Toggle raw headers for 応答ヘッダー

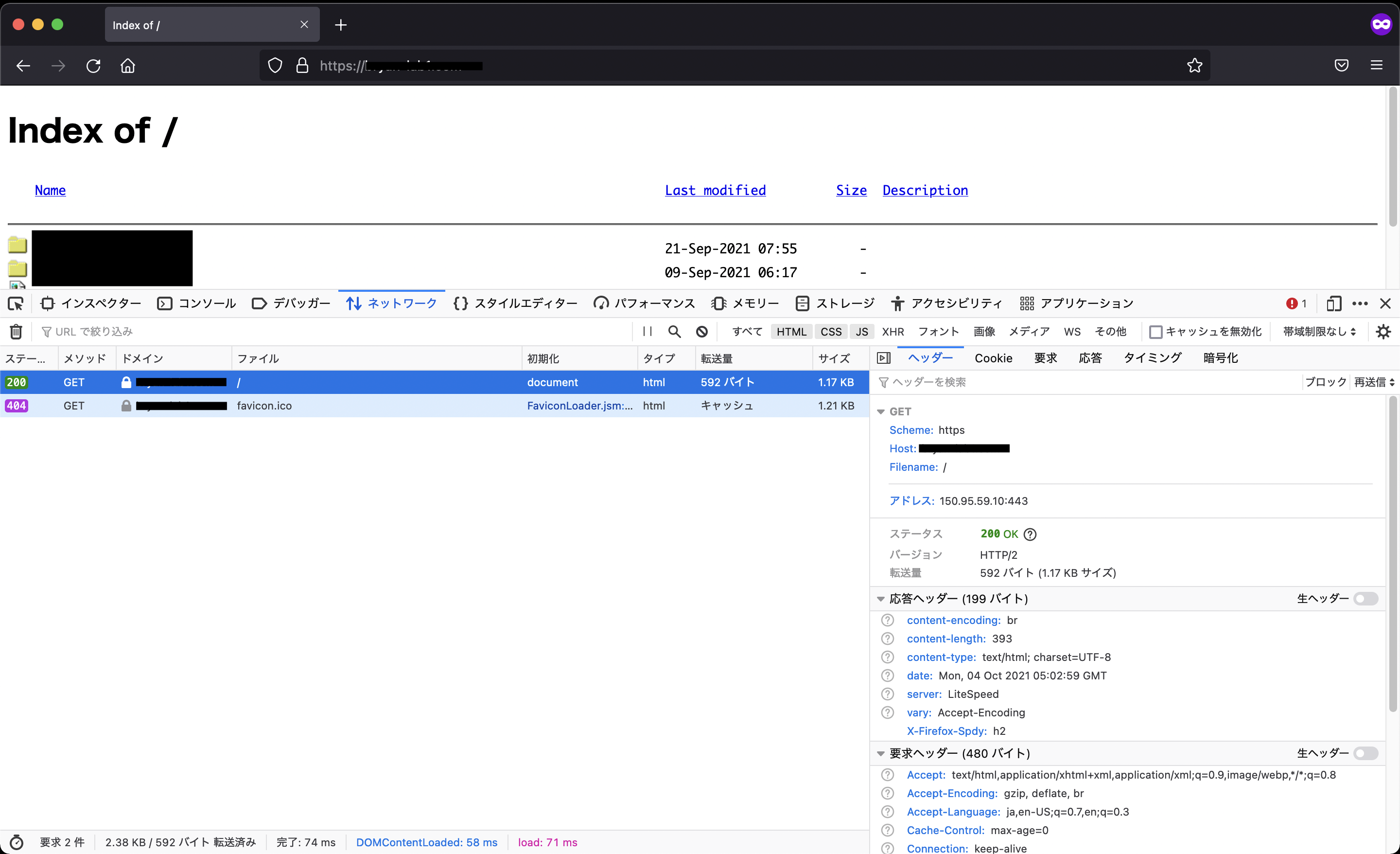[x=1365, y=599]
